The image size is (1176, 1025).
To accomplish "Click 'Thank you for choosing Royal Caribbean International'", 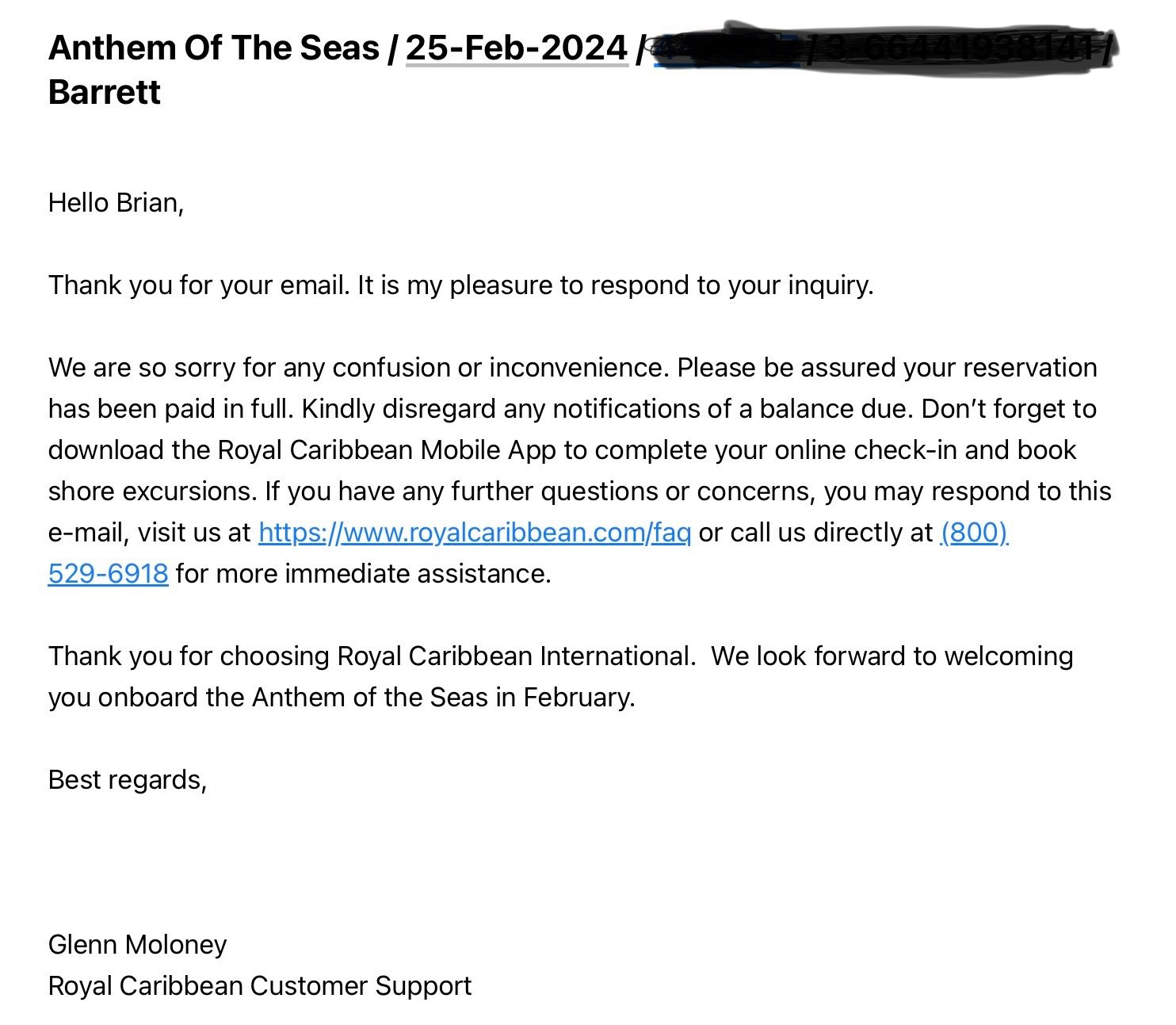I will [x=372, y=656].
